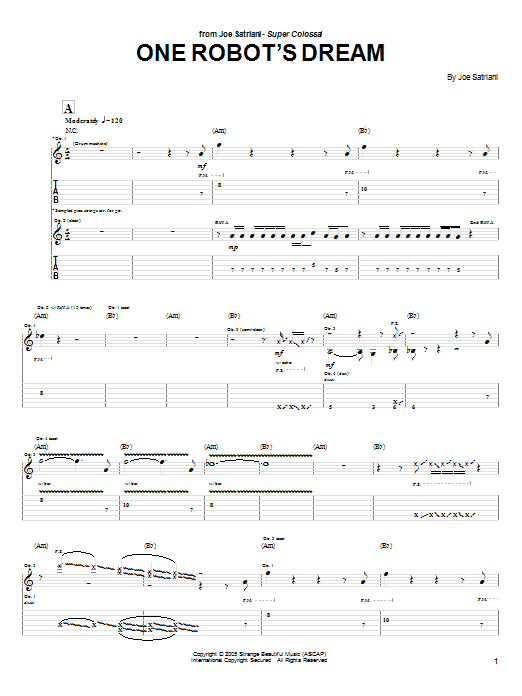Click the boxed rehearsal letter A
Screen dimensions: 522x696
[x=68, y=108]
